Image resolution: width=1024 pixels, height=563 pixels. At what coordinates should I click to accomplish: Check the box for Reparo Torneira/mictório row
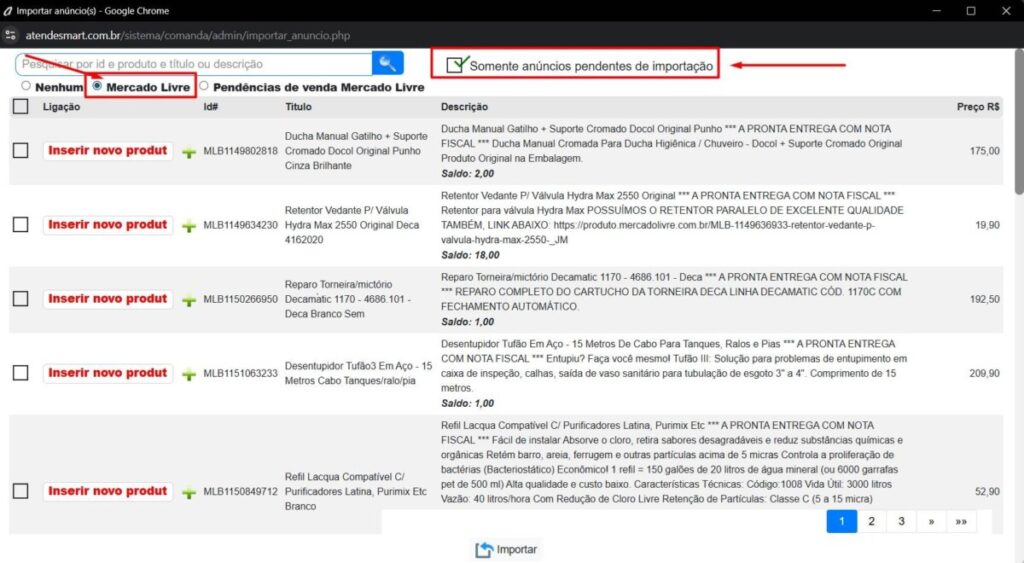(20, 298)
